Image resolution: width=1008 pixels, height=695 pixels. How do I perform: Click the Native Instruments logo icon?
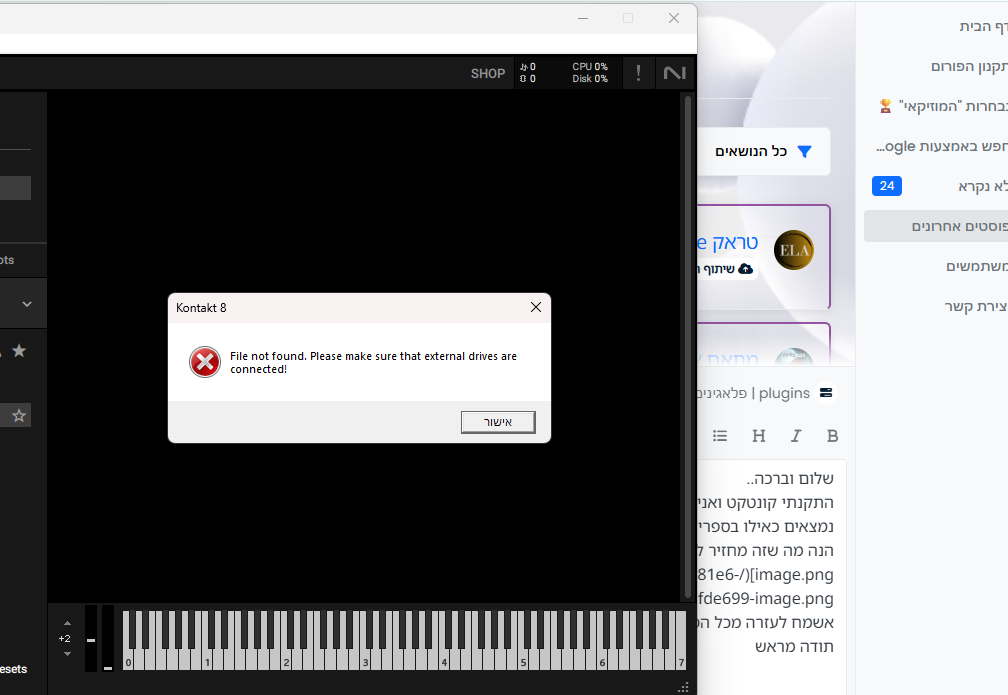674,73
